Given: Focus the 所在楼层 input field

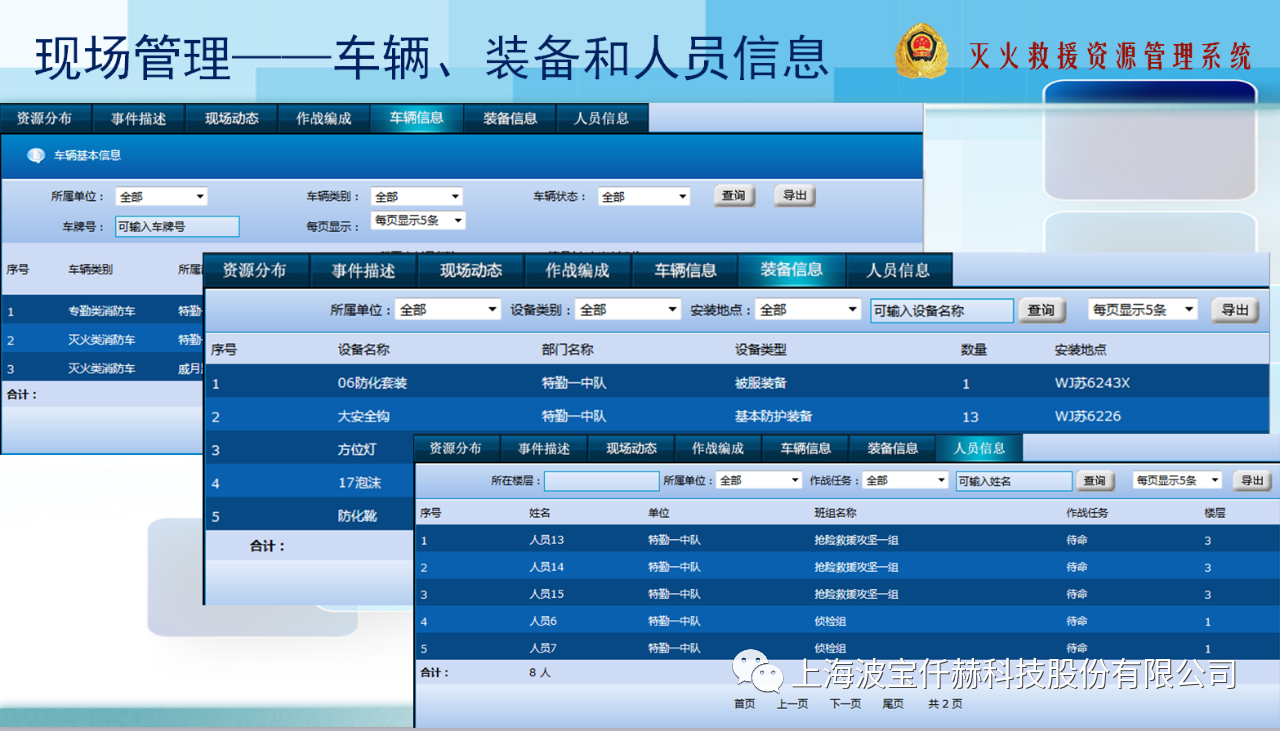Looking at the screenshot, I should coord(601,481).
